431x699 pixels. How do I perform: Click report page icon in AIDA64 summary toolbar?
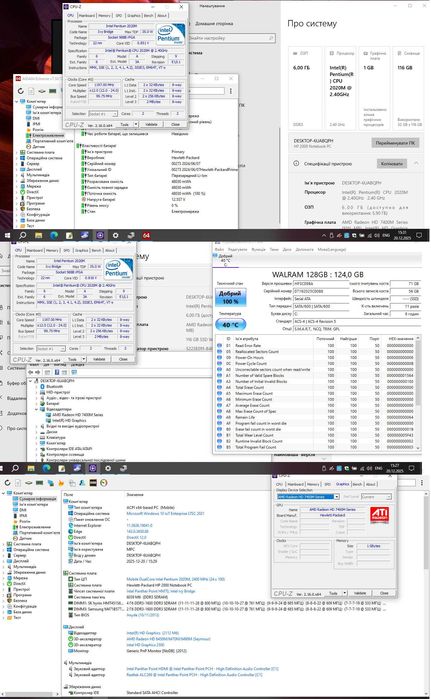coord(18,483)
